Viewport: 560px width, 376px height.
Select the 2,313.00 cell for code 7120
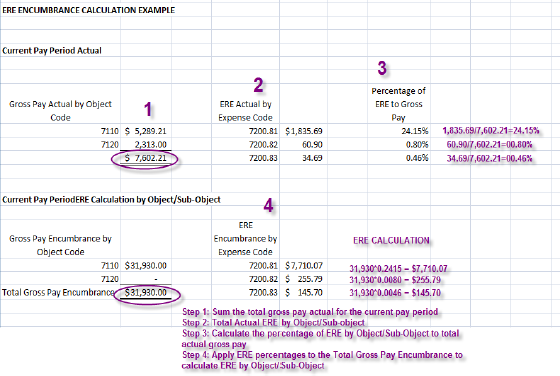click(x=150, y=145)
